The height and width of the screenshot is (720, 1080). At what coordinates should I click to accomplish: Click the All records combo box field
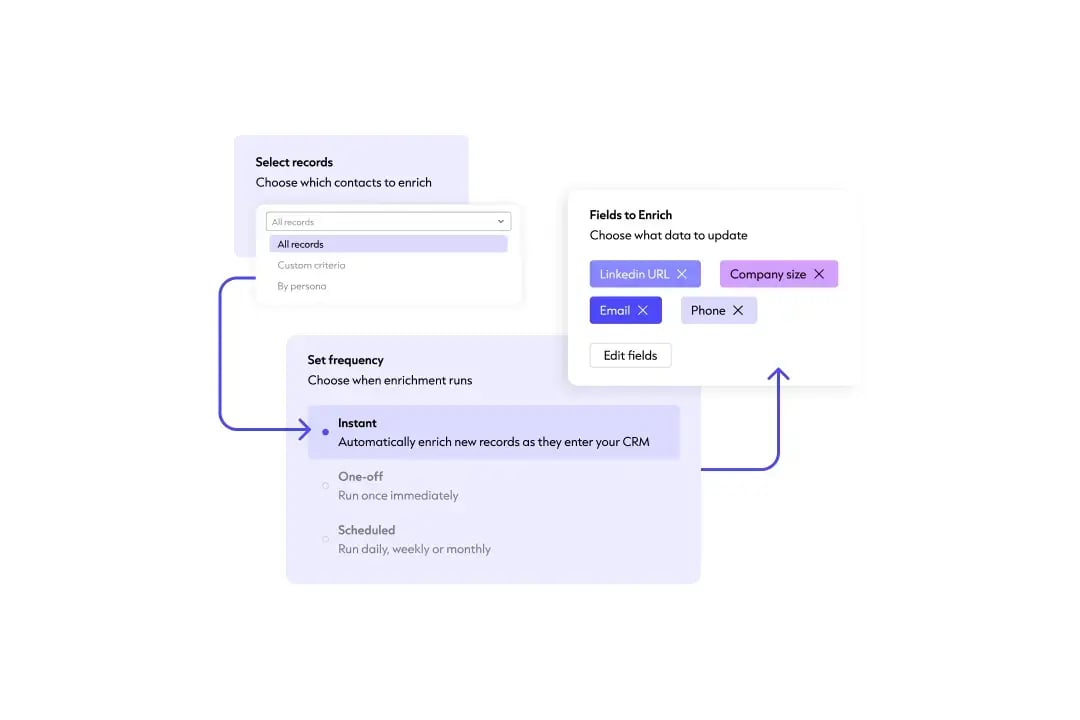380,222
